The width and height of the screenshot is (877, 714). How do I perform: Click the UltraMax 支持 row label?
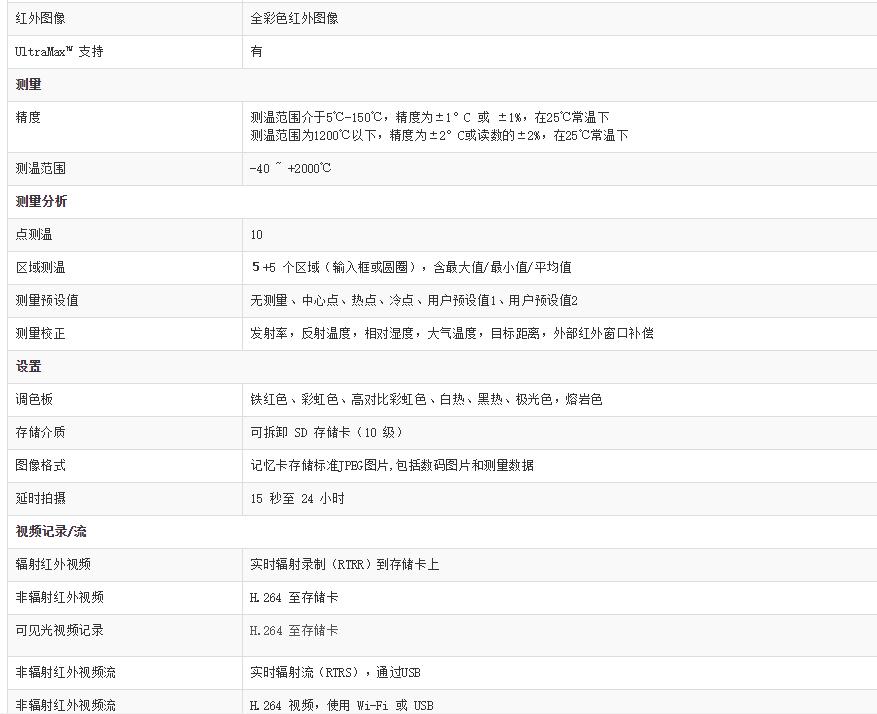pos(59,51)
